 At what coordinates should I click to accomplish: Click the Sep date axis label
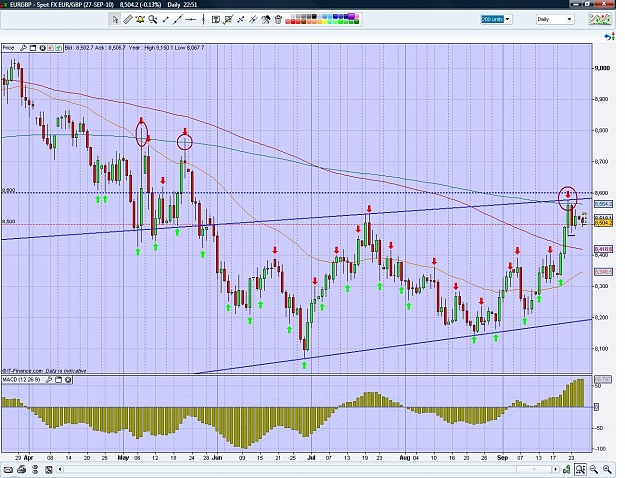(502, 458)
